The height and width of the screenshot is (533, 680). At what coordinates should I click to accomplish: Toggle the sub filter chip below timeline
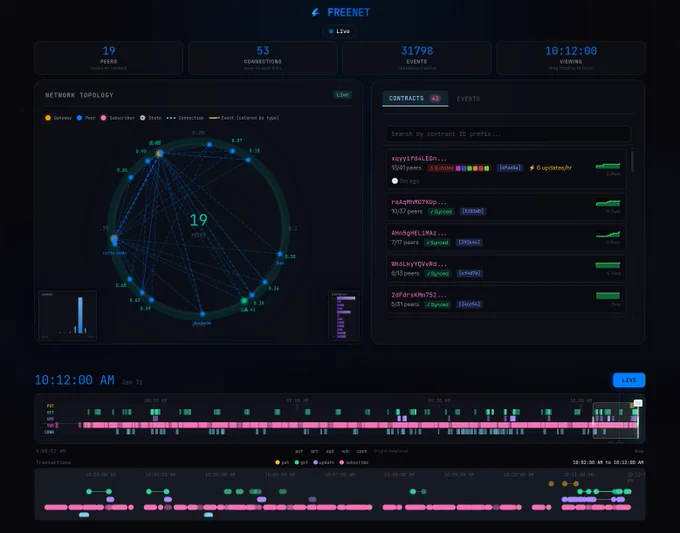point(345,451)
